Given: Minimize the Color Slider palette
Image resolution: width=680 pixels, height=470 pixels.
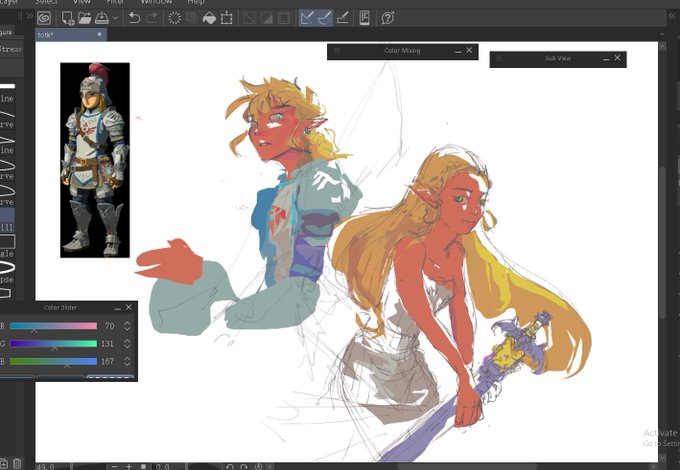Looking at the screenshot, I should coord(118,308).
